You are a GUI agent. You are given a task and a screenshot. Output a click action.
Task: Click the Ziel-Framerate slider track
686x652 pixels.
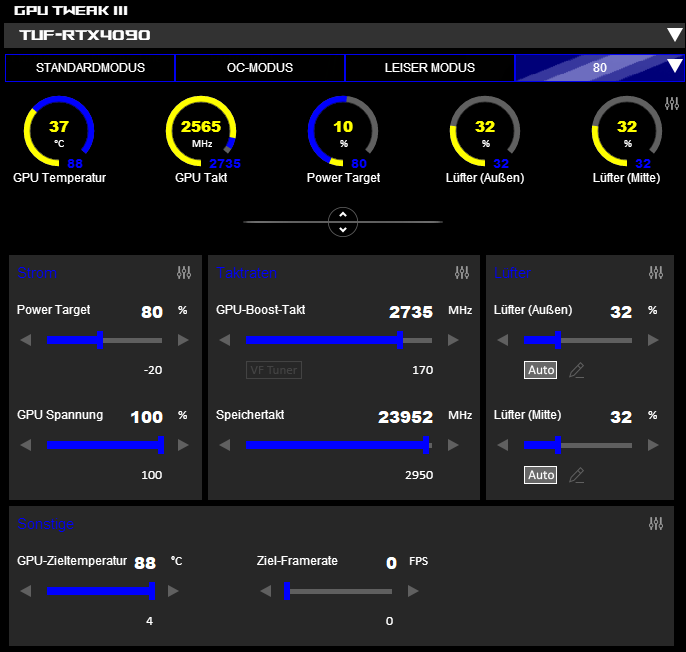pyautogui.click(x=338, y=591)
